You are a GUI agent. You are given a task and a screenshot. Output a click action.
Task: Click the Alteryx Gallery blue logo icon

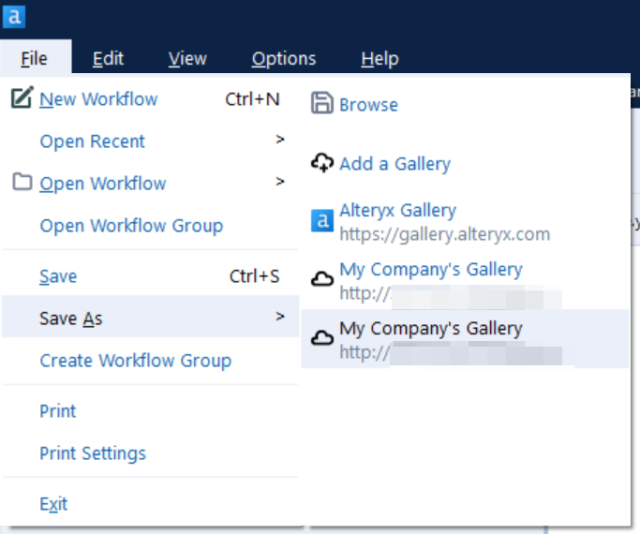pyautogui.click(x=322, y=221)
